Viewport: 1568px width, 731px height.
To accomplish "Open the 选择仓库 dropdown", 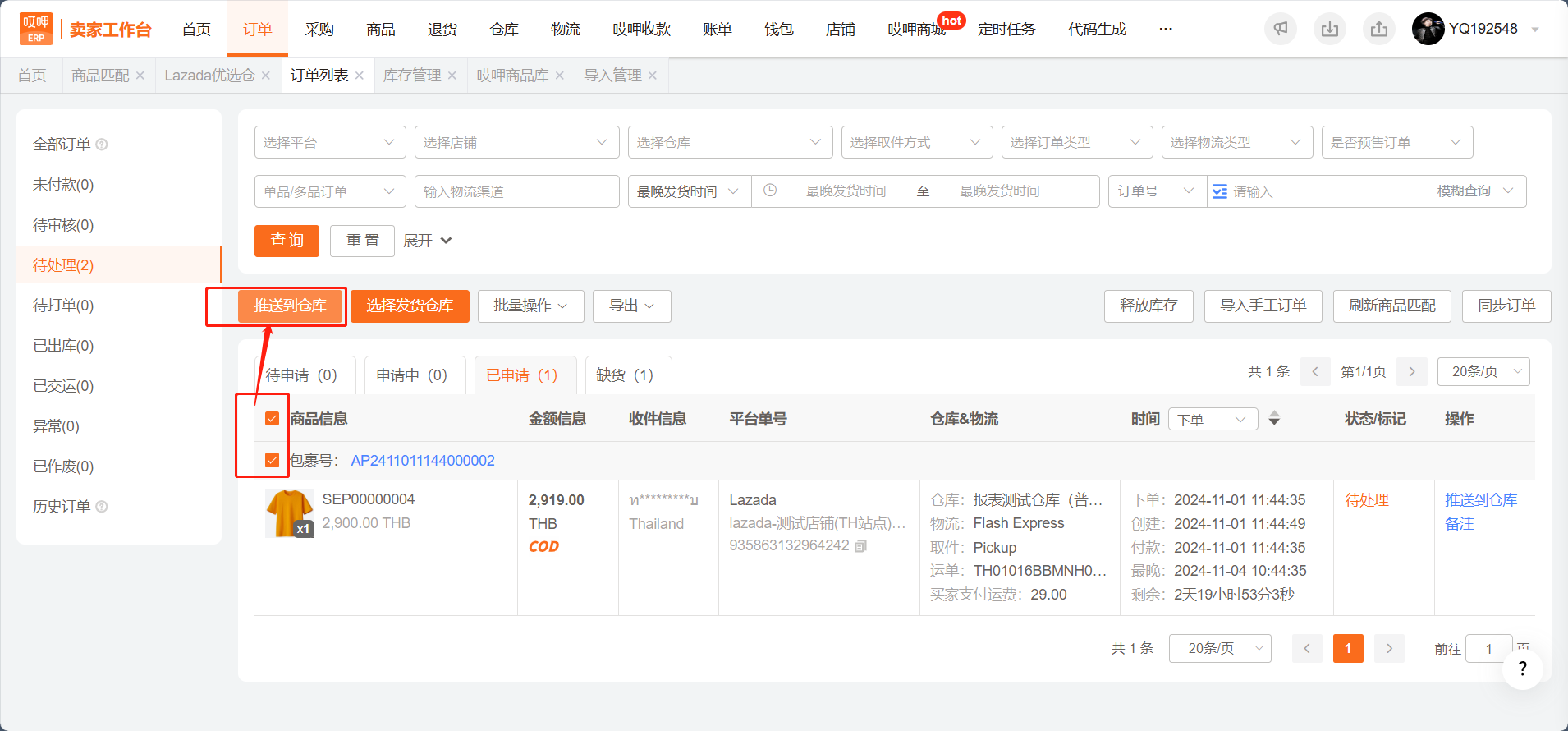I will [x=731, y=142].
